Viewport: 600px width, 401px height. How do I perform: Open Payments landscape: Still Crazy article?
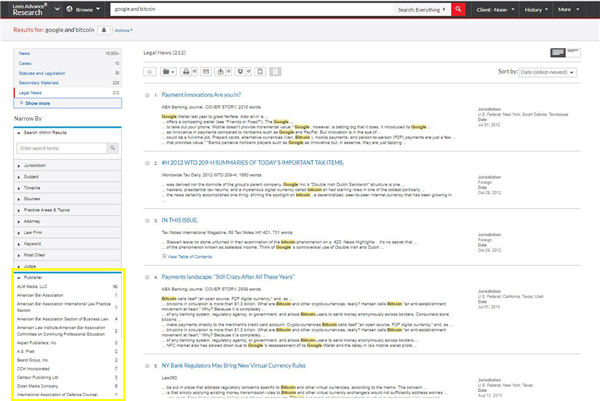pyautogui.click(x=228, y=277)
